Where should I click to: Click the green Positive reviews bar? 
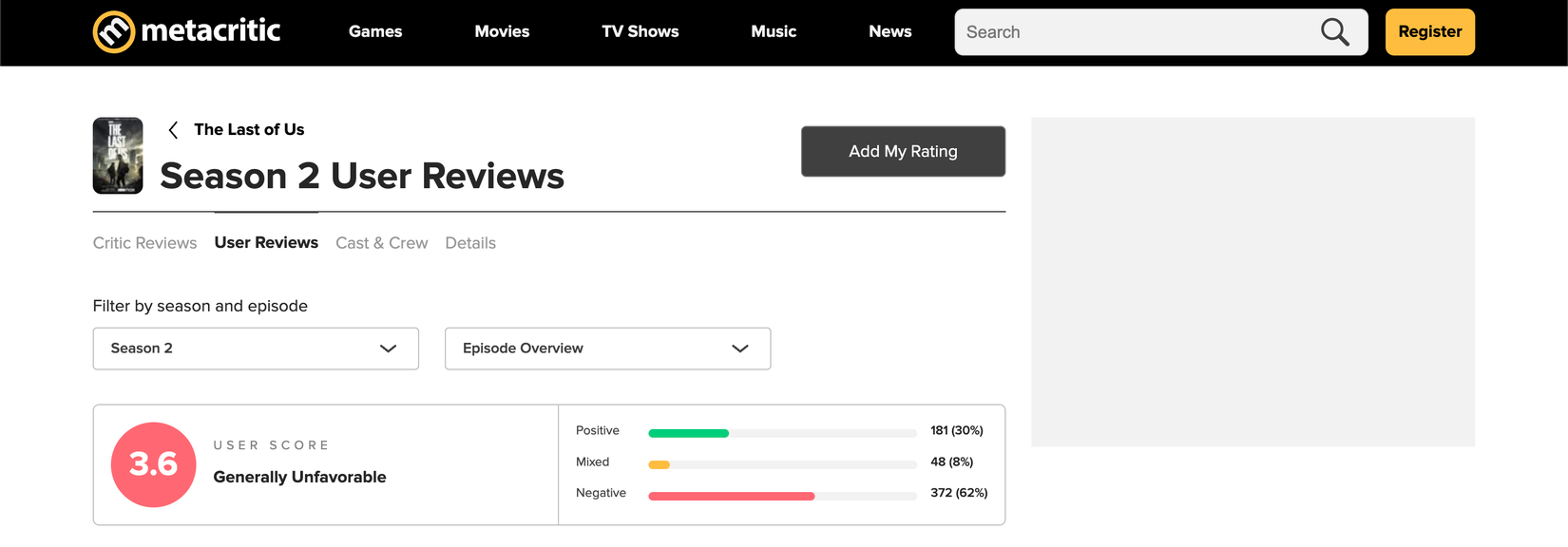click(x=688, y=433)
